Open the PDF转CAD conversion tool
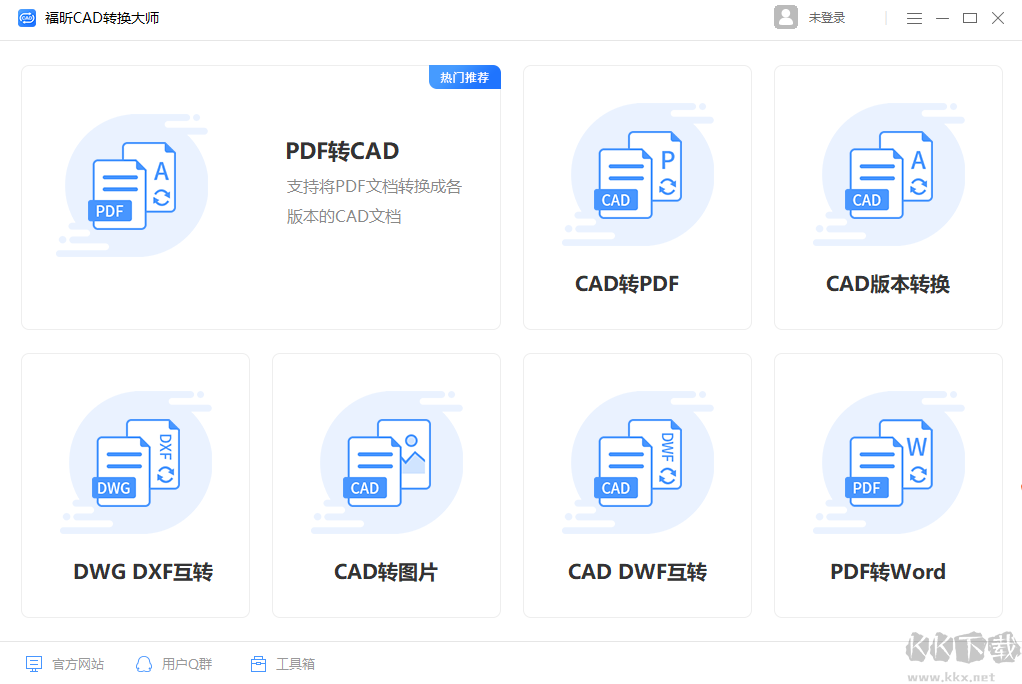This screenshot has height=684, width=1022. 260,196
